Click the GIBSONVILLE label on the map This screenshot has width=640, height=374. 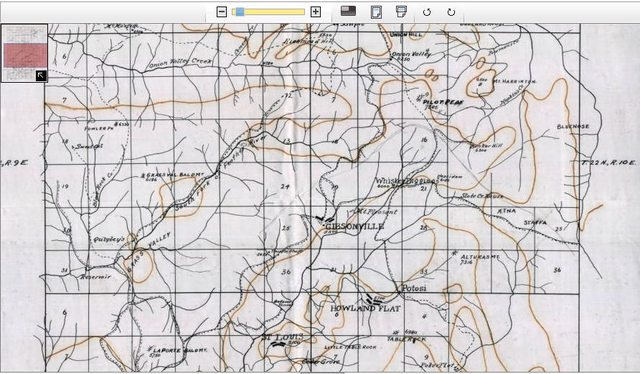(x=355, y=226)
